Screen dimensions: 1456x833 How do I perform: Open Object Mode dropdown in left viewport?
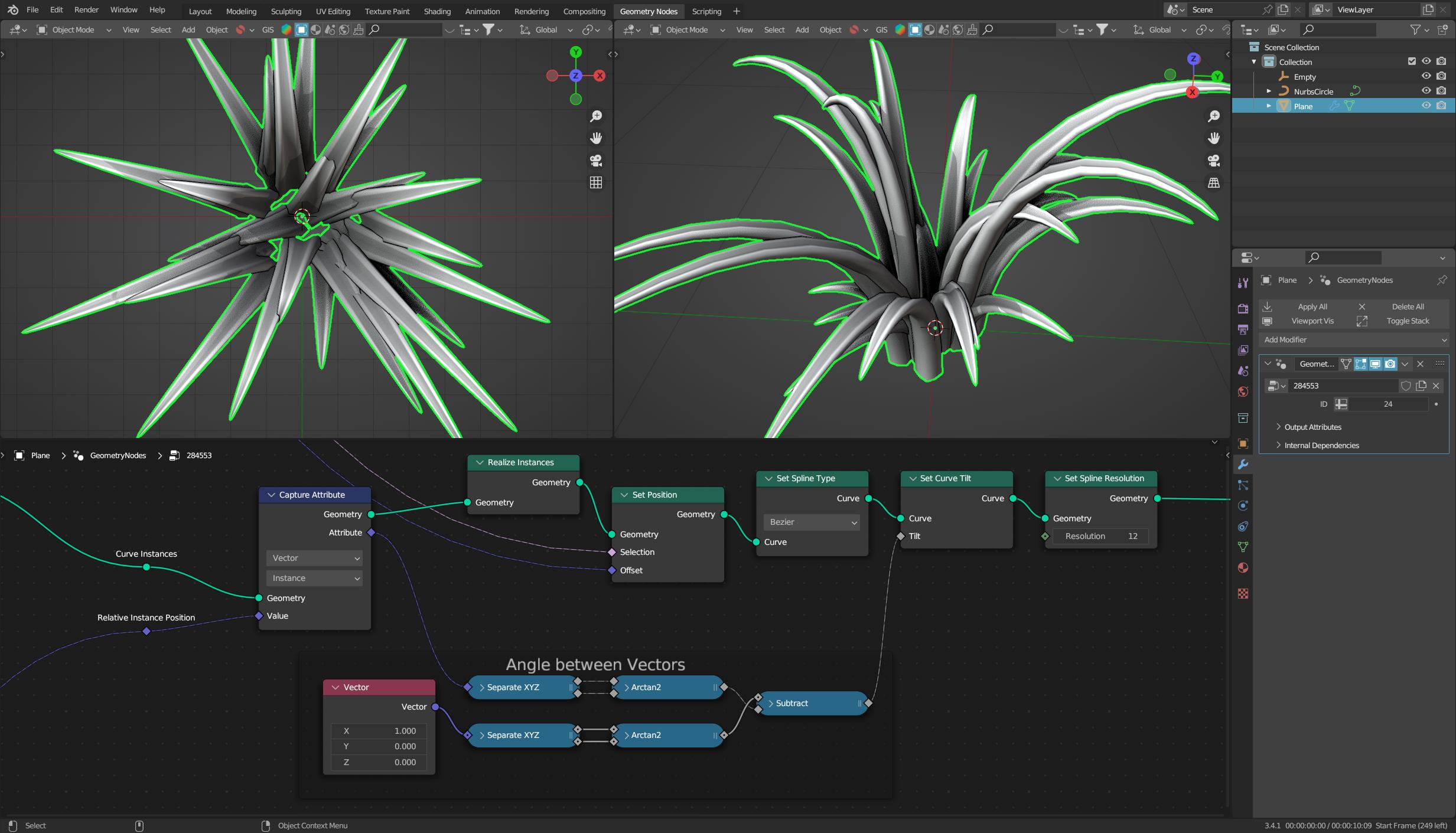(x=74, y=30)
